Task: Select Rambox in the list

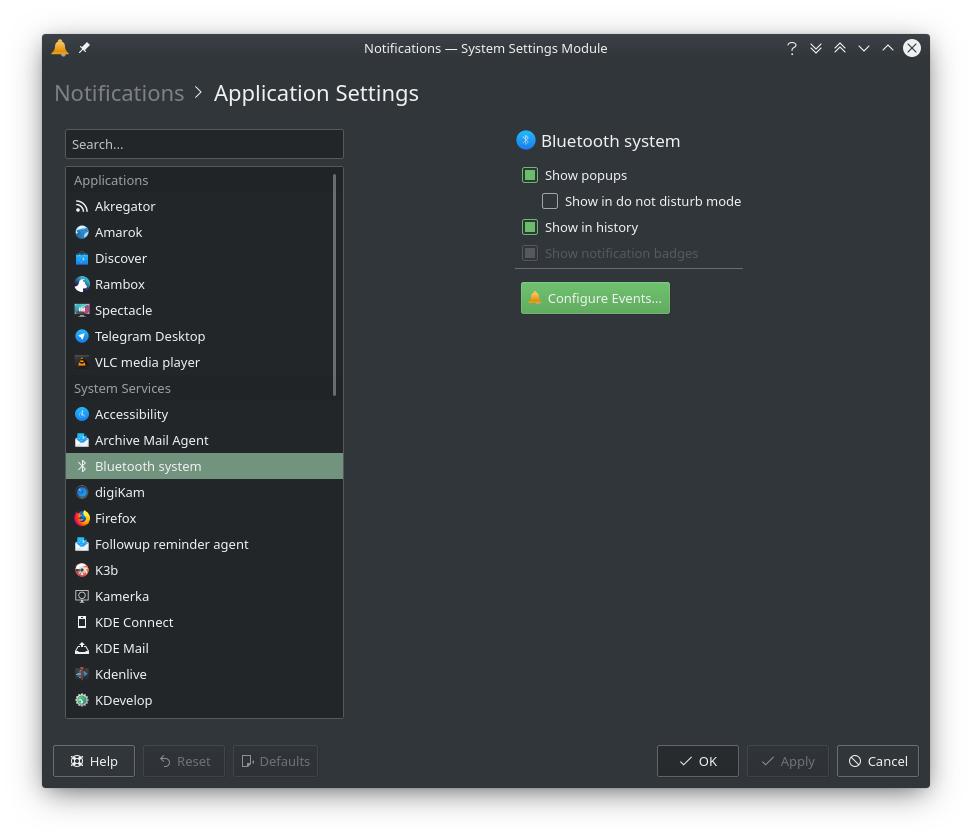Action: [205, 284]
